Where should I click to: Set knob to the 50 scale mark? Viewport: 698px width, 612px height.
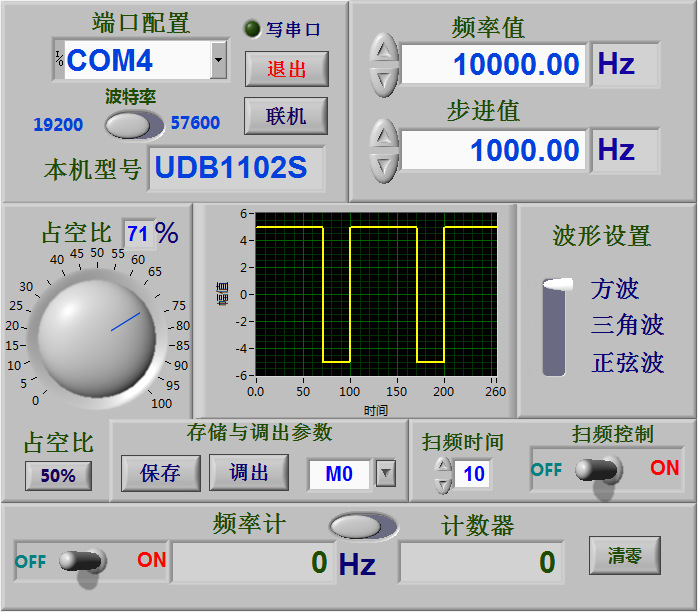point(97,253)
